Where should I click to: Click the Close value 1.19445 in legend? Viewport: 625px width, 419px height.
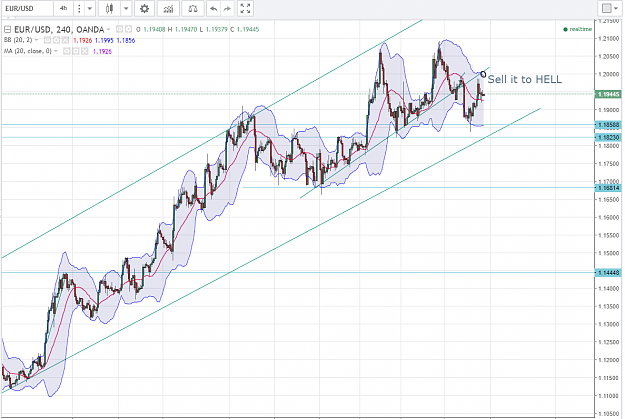pos(248,30)
